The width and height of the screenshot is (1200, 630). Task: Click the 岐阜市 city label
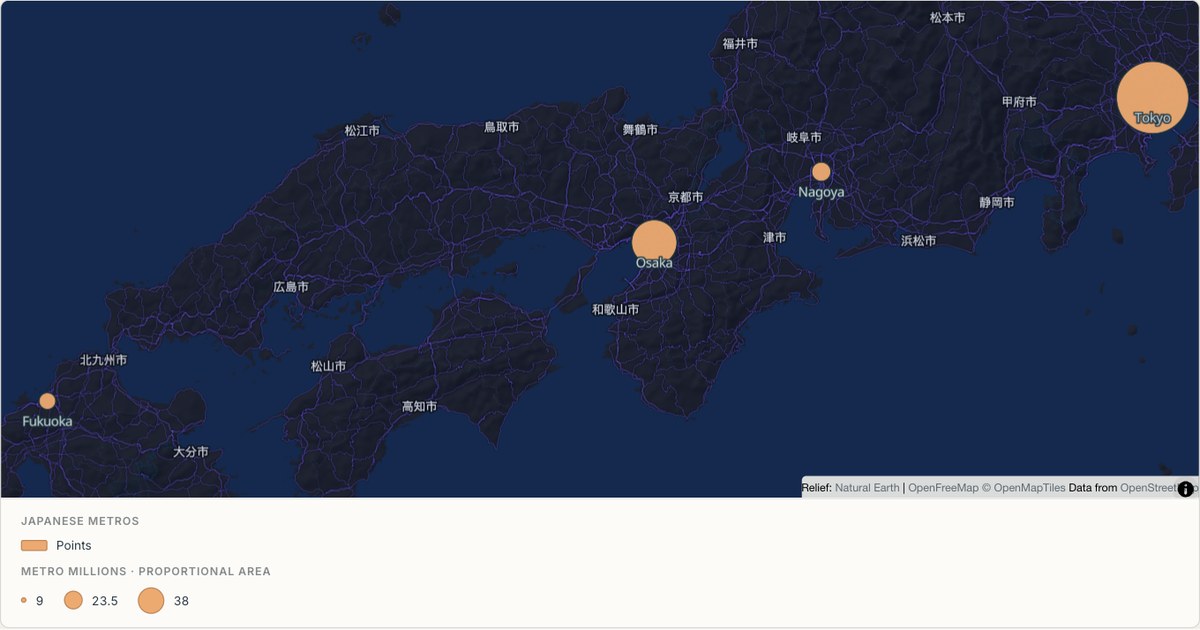804,137
